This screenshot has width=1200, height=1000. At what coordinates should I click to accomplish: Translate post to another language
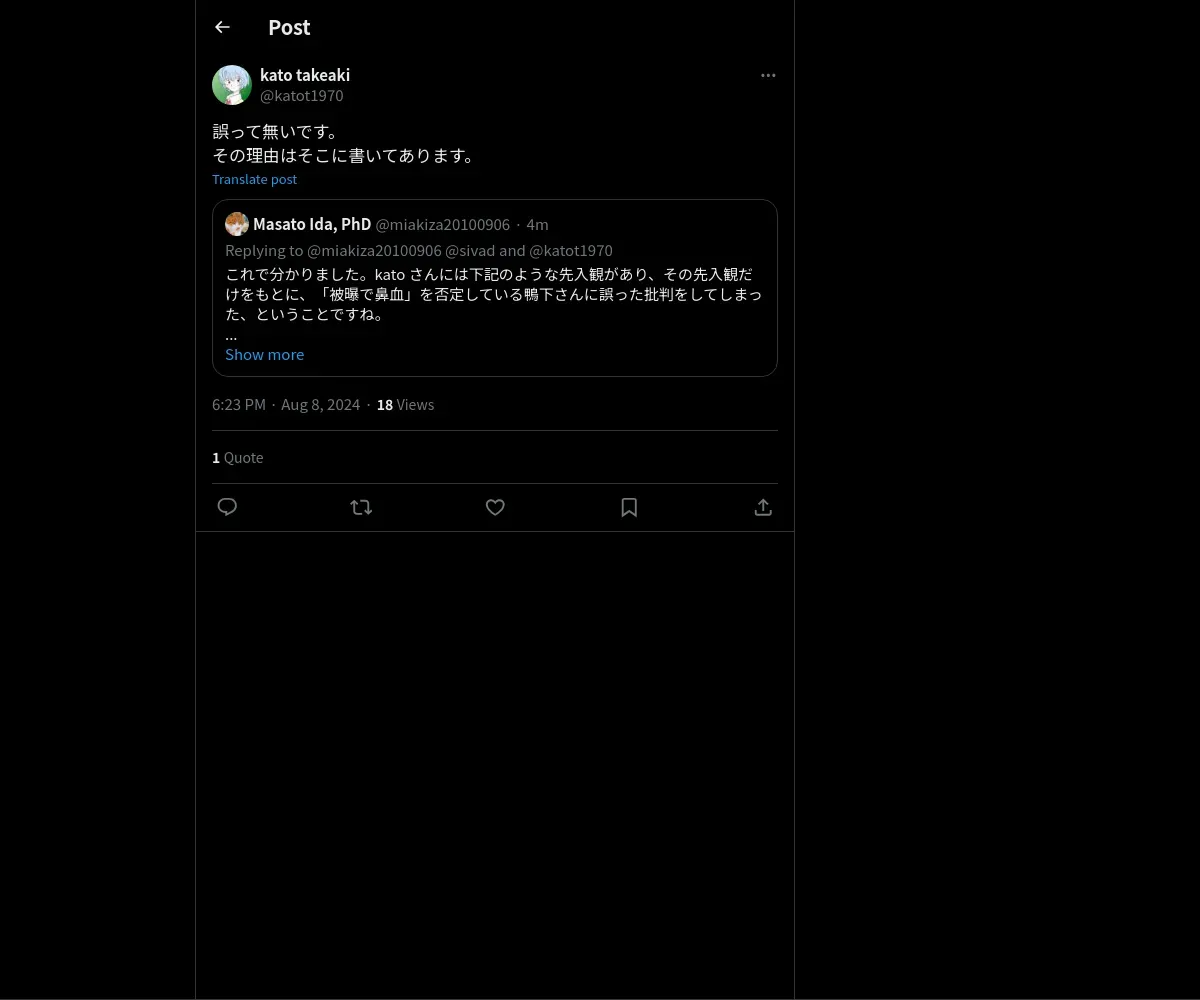point(254,179)
